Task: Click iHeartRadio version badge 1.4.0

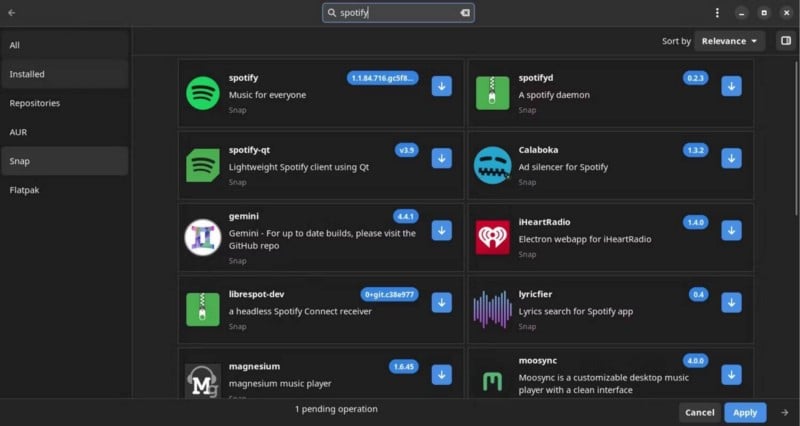Action: click(695, 222)
